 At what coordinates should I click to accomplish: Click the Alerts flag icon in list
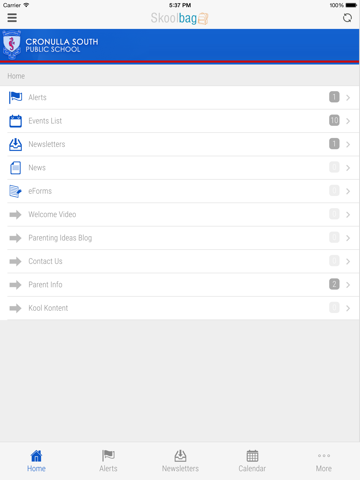[15, 97]
